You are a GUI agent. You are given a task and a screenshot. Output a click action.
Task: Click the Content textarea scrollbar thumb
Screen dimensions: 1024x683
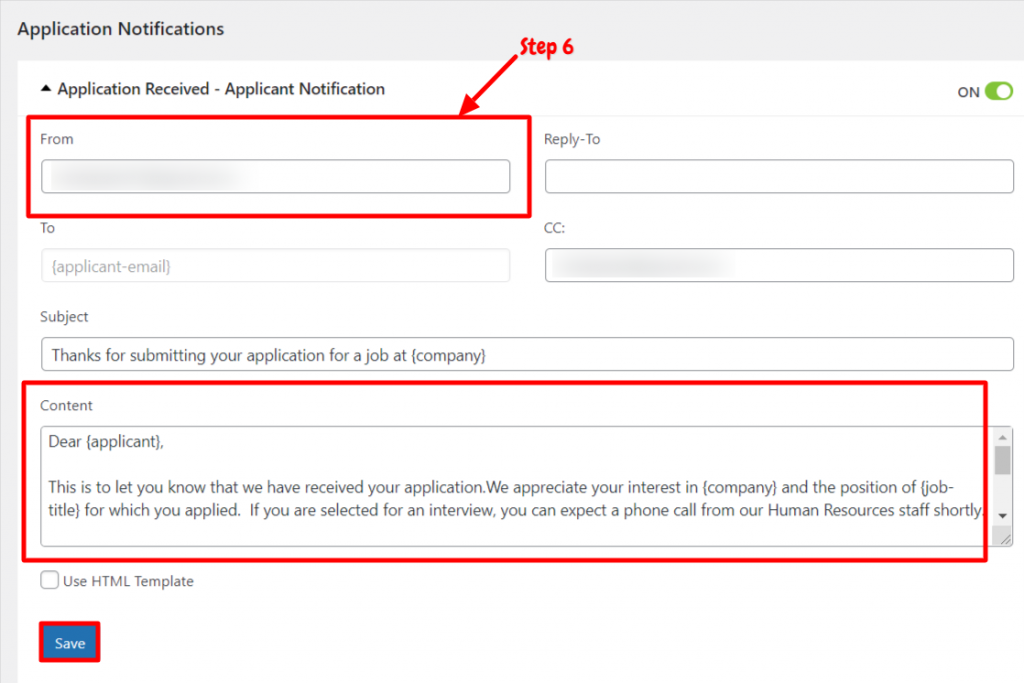pyautogui.click(x=1002, y=460)
